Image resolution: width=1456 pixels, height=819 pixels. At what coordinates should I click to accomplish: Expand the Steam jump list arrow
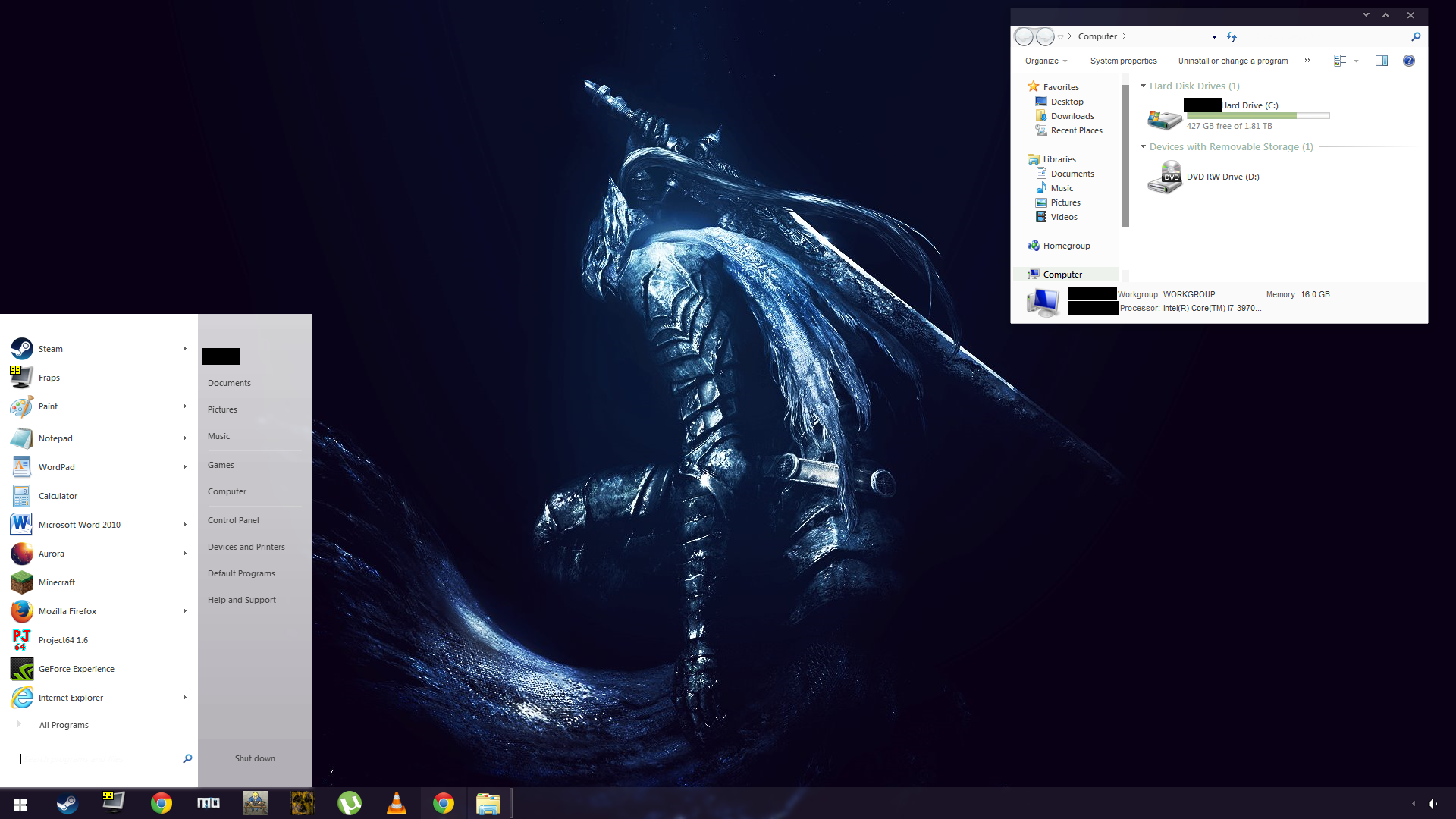(185, 349)
